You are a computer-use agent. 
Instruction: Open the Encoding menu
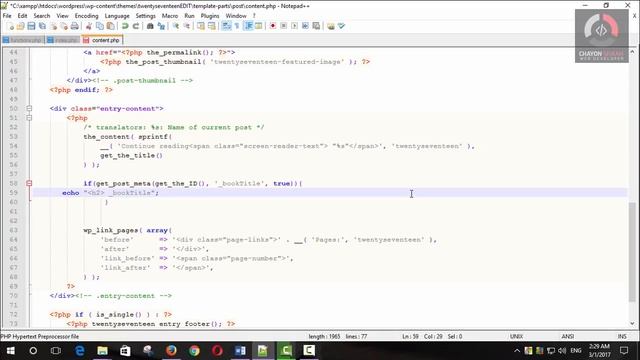(x=87, y=16)
